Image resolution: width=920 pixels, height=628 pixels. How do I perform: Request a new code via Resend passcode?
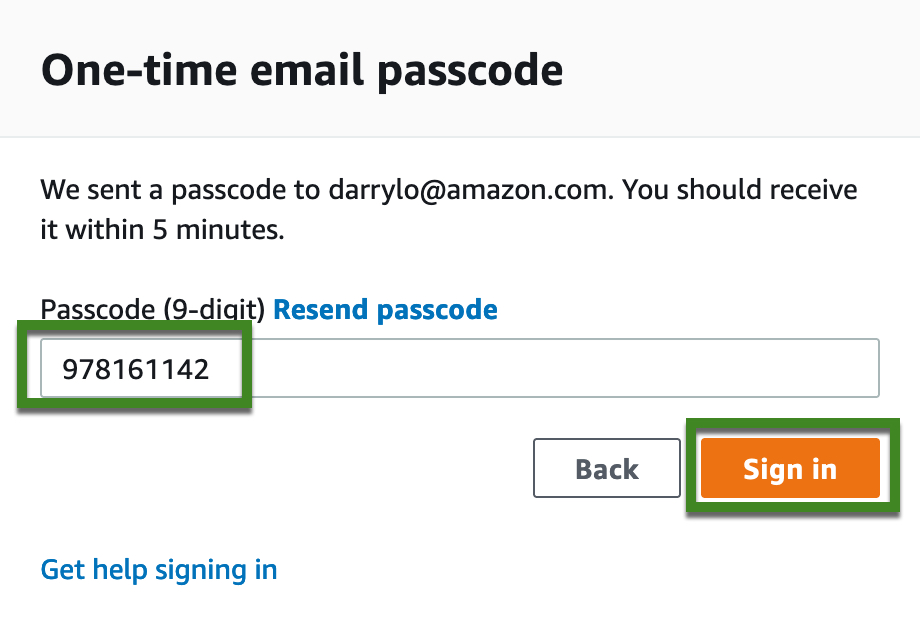pos(385,309)
